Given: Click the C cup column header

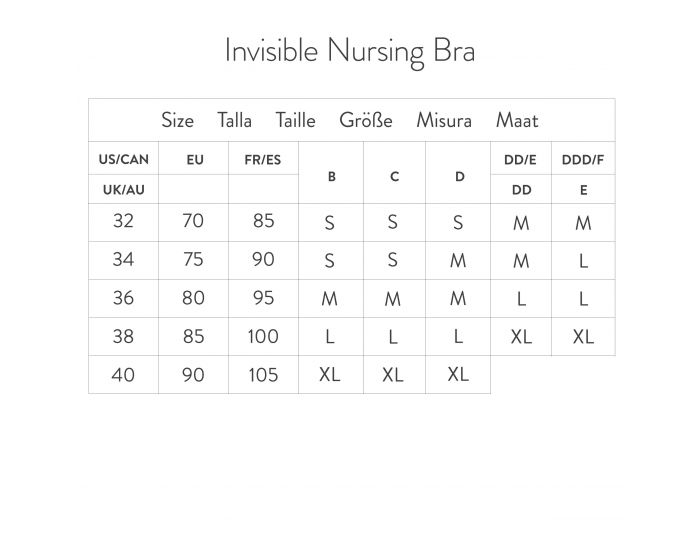Looking at the screenshot, I should 394,176.
